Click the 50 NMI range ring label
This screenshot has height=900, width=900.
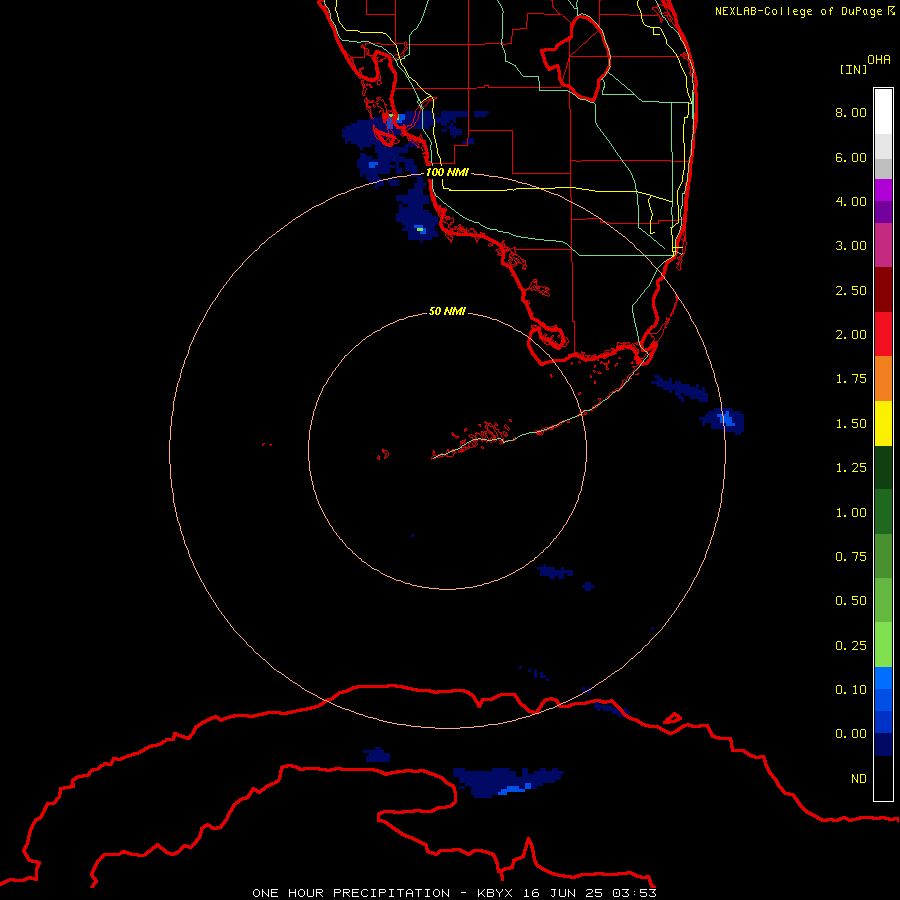447,311
